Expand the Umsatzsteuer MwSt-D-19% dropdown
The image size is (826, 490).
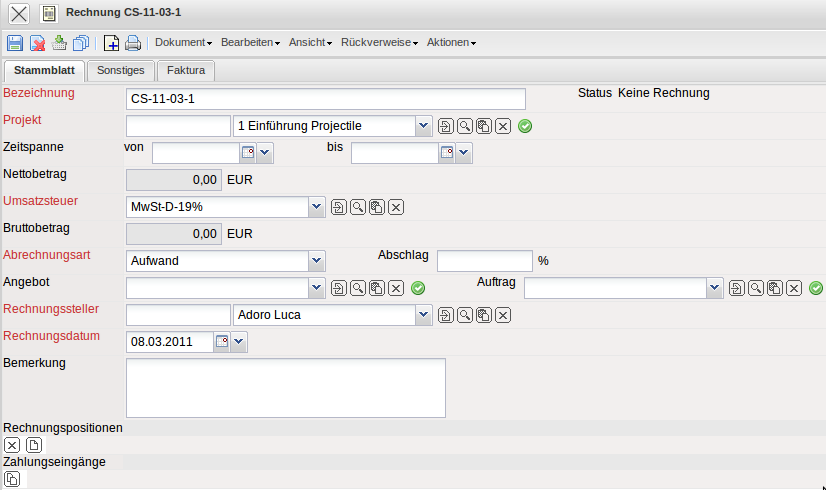point(317,207)
